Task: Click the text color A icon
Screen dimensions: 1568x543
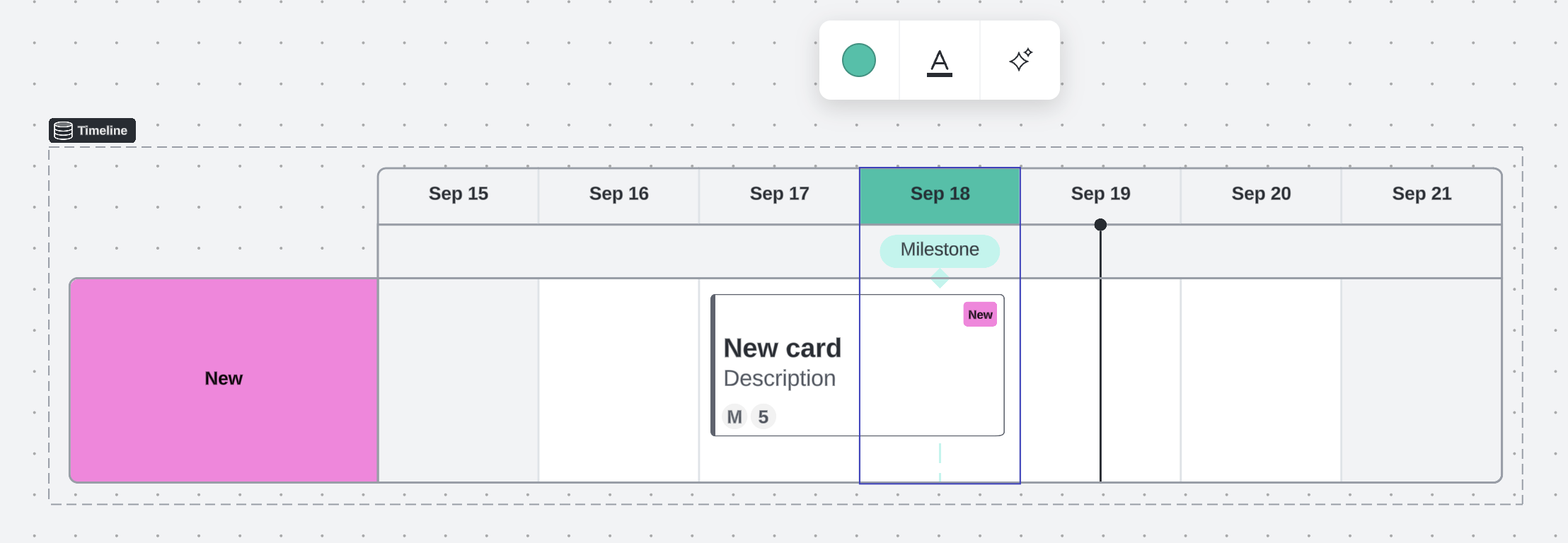Action: coord(940,62)
